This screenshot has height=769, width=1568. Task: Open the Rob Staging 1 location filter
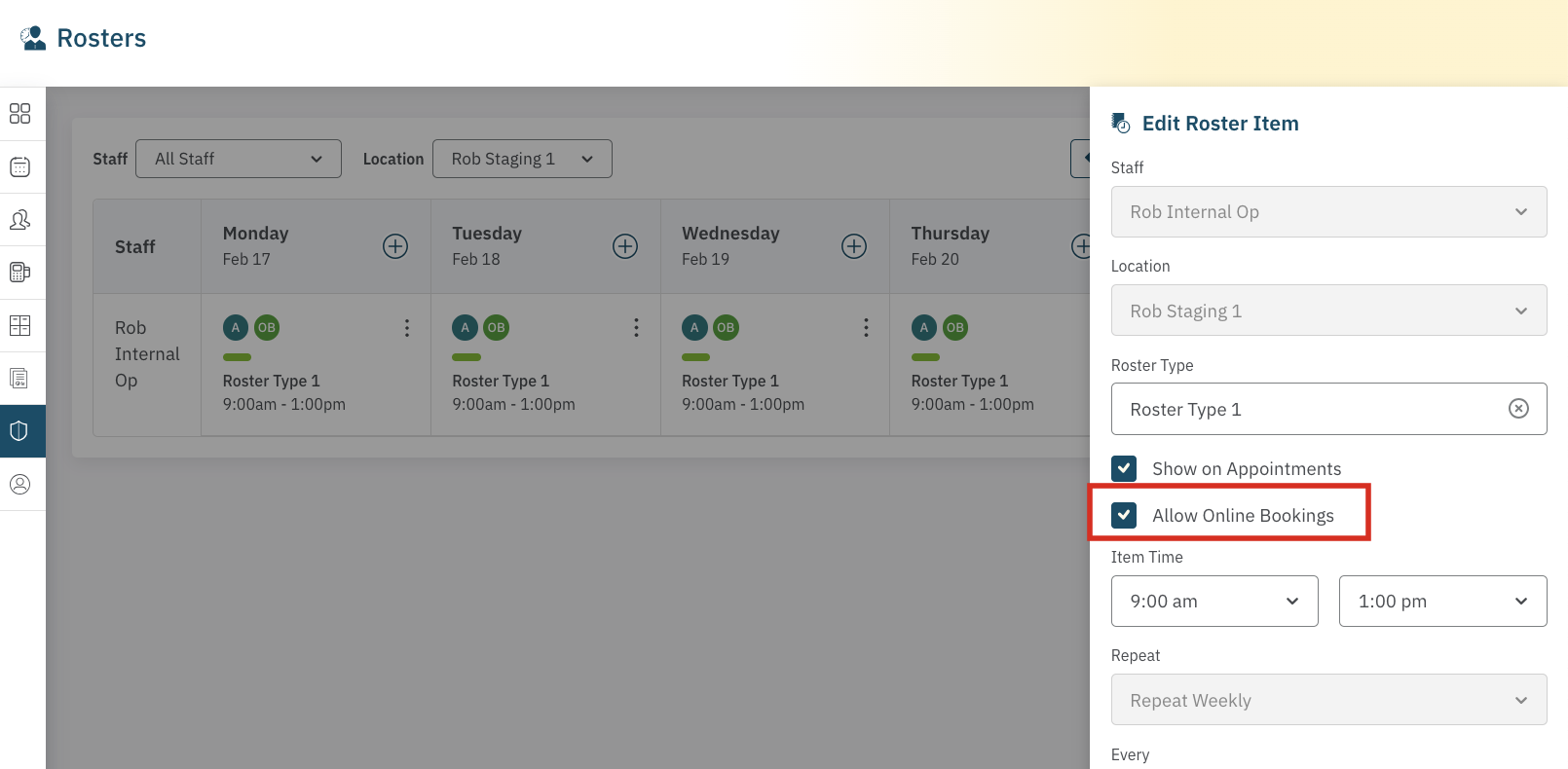pyautogui.click(x=522, y=159)
